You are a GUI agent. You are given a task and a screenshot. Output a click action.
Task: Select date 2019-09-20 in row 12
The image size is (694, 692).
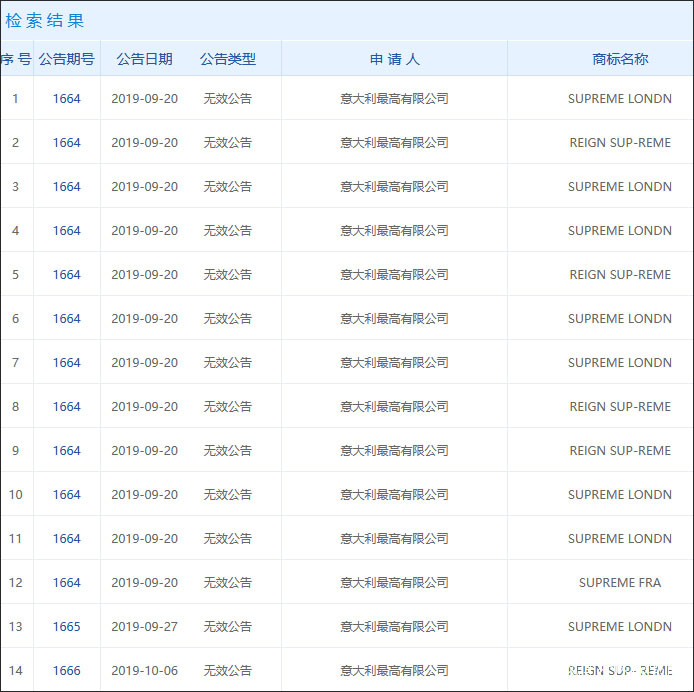144,582
